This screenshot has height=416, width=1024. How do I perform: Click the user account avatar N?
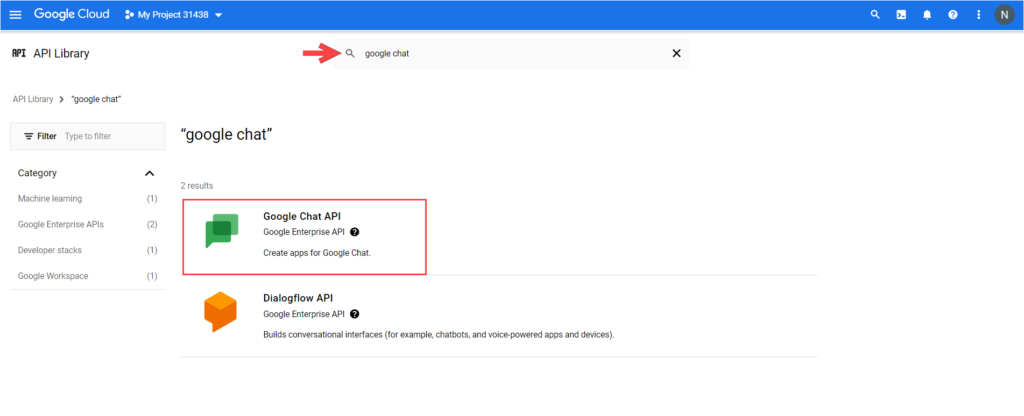click(x=1004, y=15)
